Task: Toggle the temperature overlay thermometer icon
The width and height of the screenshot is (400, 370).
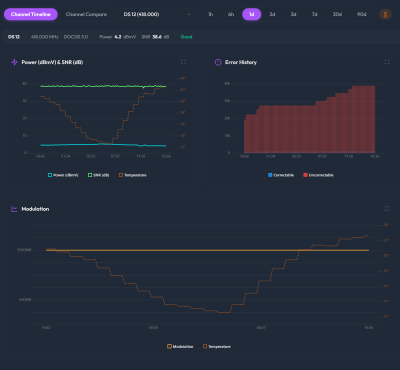Action: 385,14
